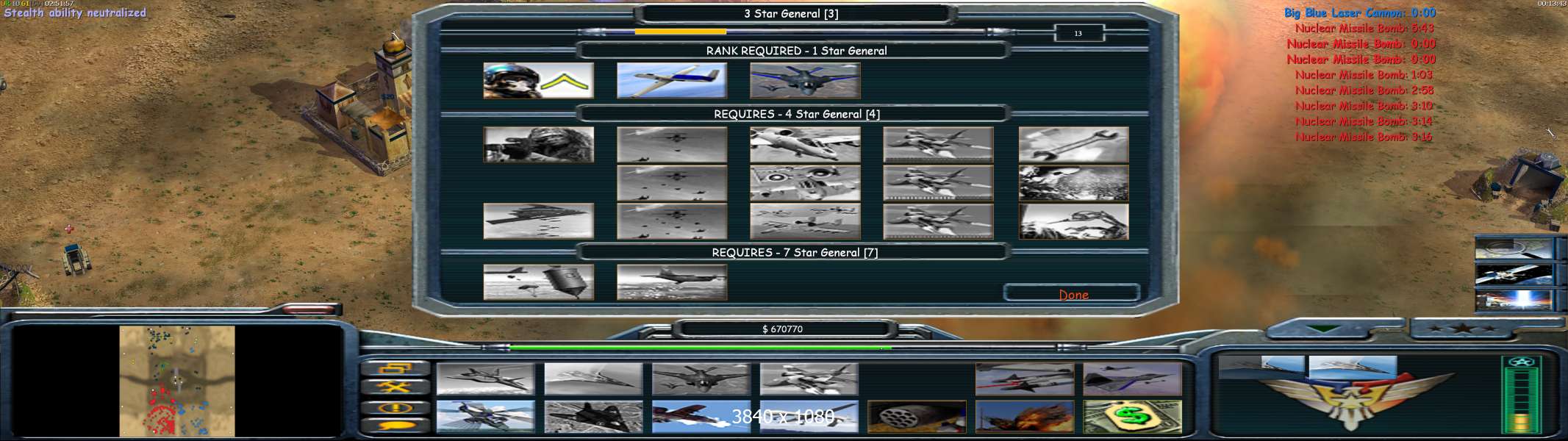Open the chat bubble communicator button

point(395,425)
